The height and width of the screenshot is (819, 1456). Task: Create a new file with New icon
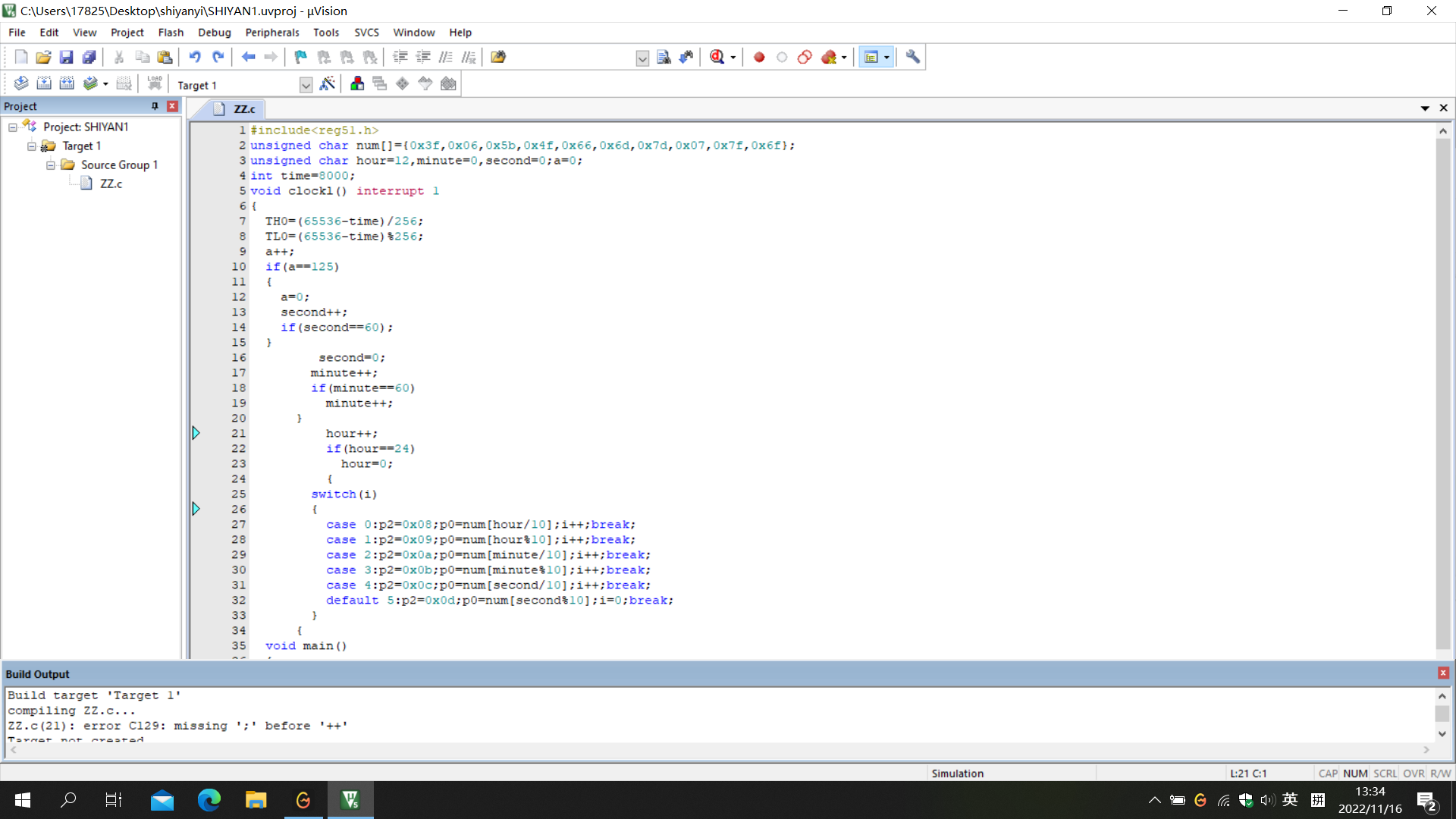click(21, 57)
